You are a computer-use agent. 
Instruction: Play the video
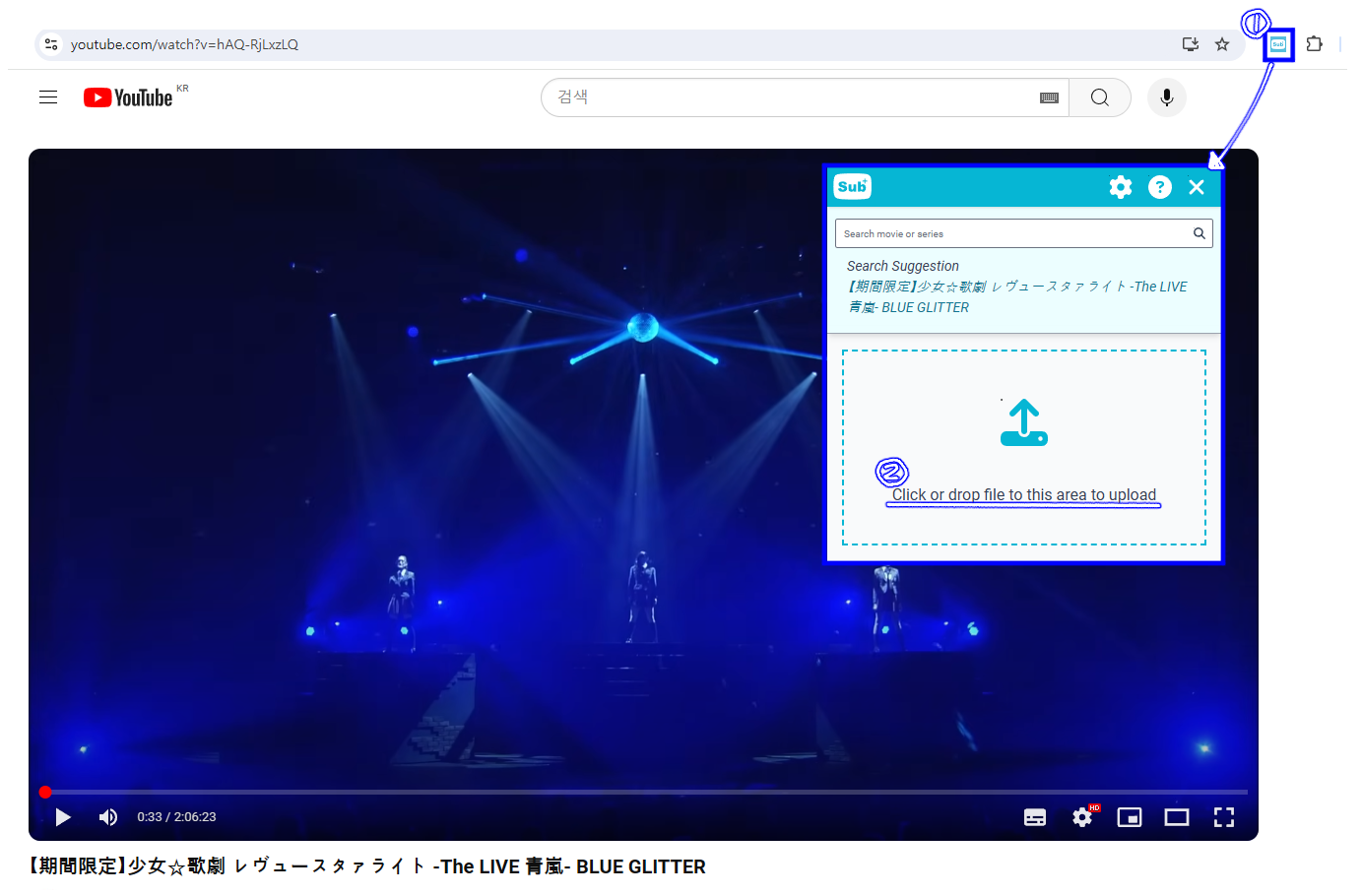63,817
